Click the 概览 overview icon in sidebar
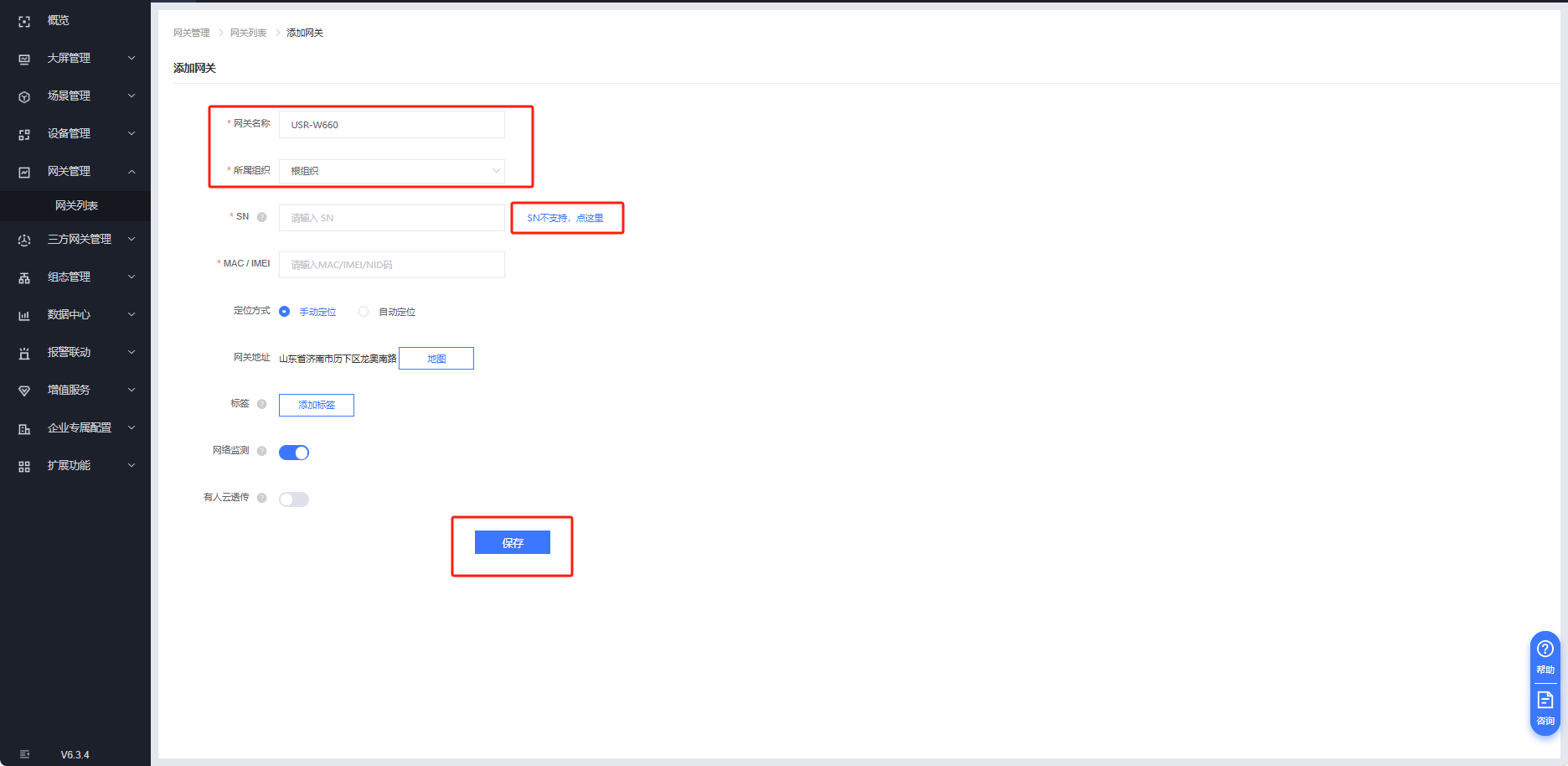Image resolution: width=1568 pixels, height=766 pixels. tap(24, 22)
